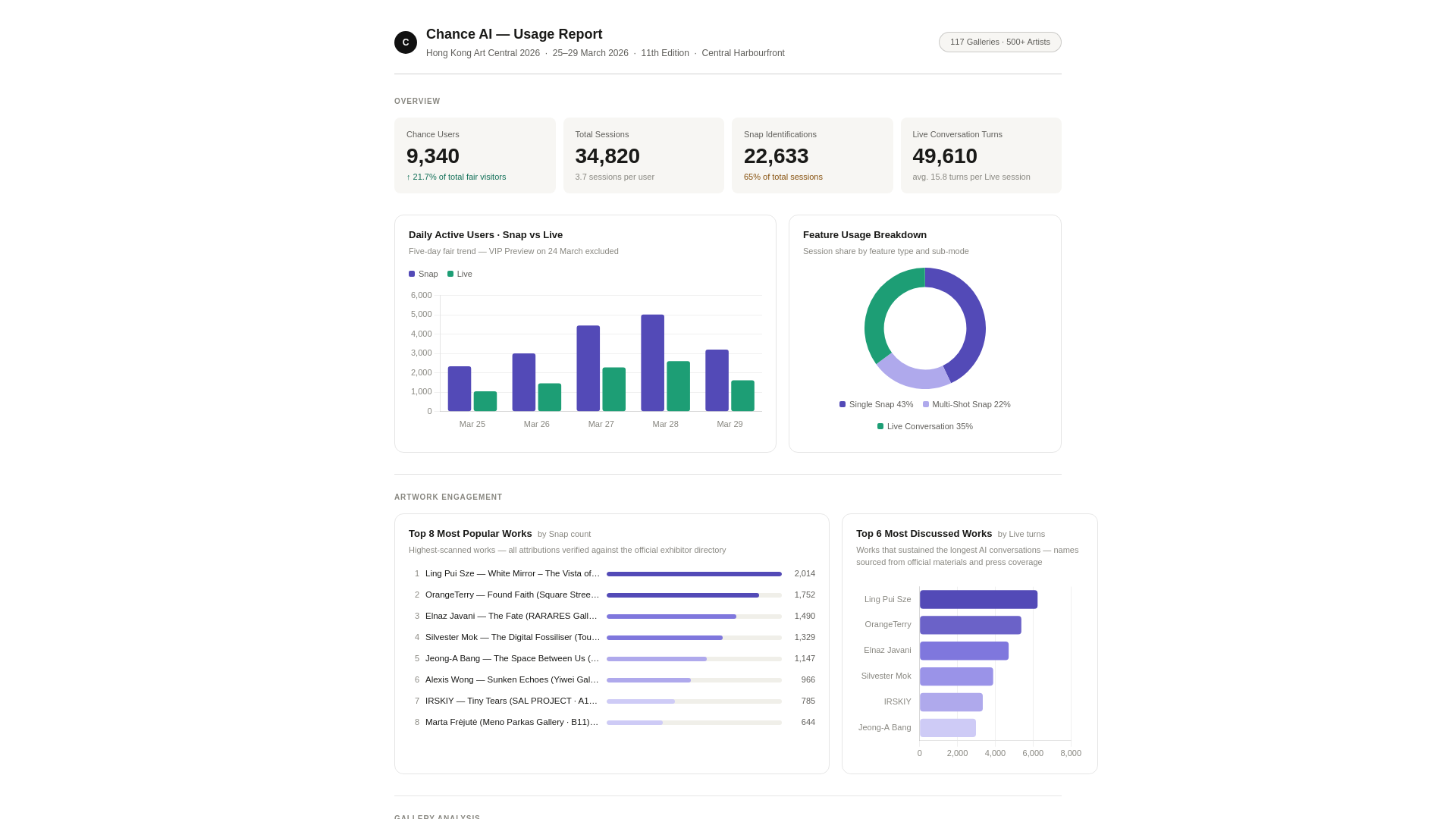The height and width of the screenshot is (819, 1456).
Task: Toggle Single Snap 43% legend item
Action: point(876,405)
